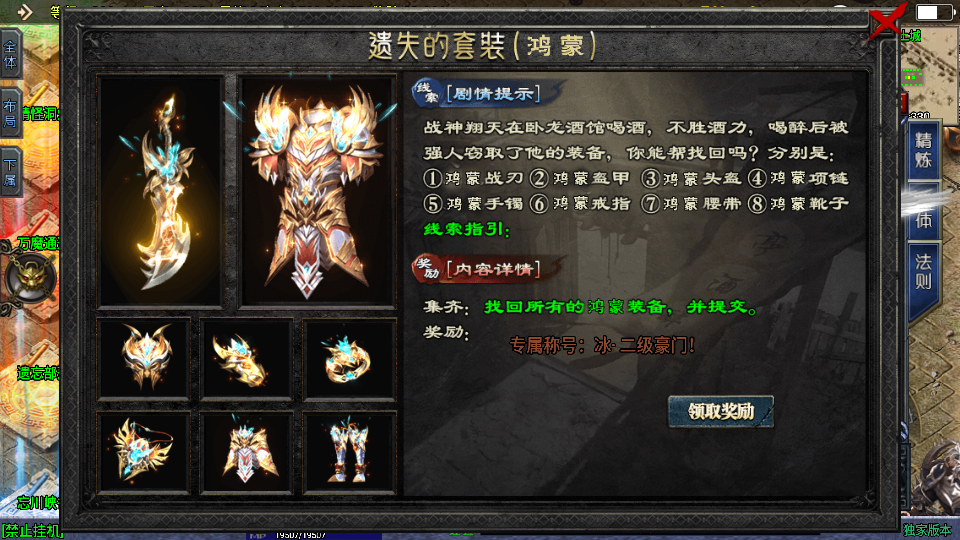The width and height of the screenshot is (960, 540).
Task: Select the 鸿蒙 necklace item slot
Action: [144, 452]
